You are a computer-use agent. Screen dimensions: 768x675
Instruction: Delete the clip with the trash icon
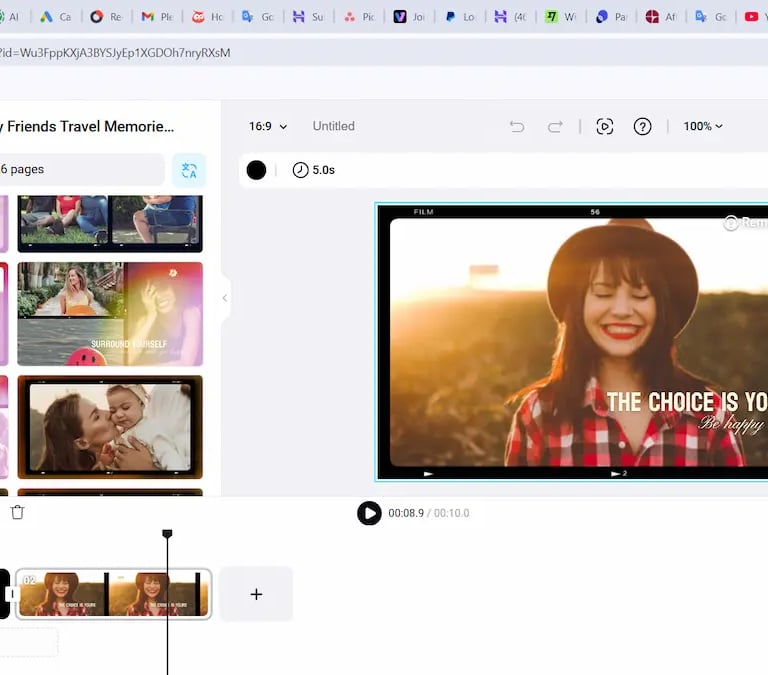[x=17, y=512]
